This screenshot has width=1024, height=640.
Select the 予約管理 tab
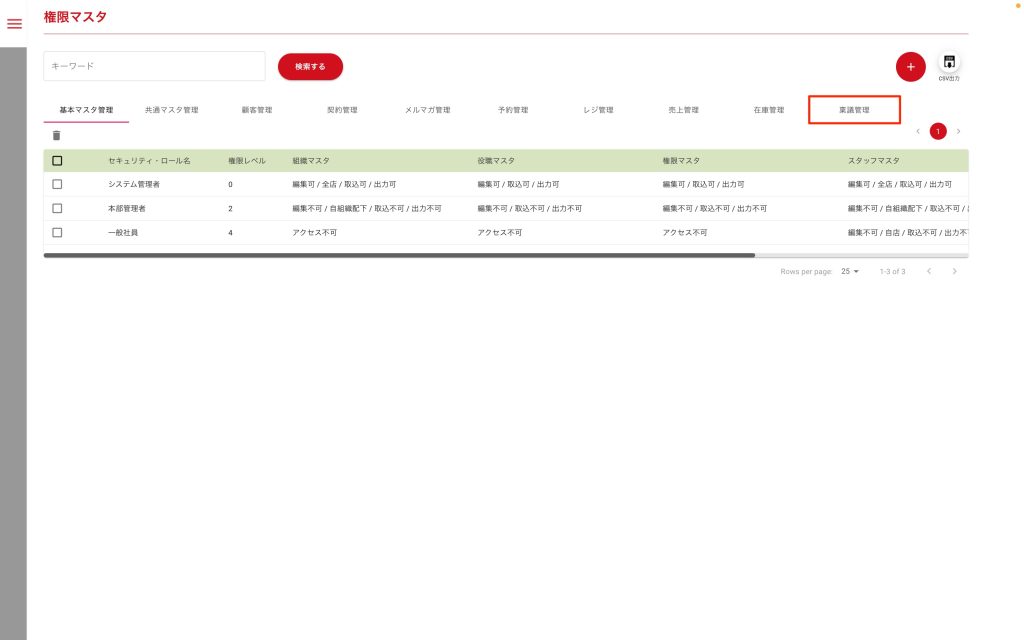[513, 110]
